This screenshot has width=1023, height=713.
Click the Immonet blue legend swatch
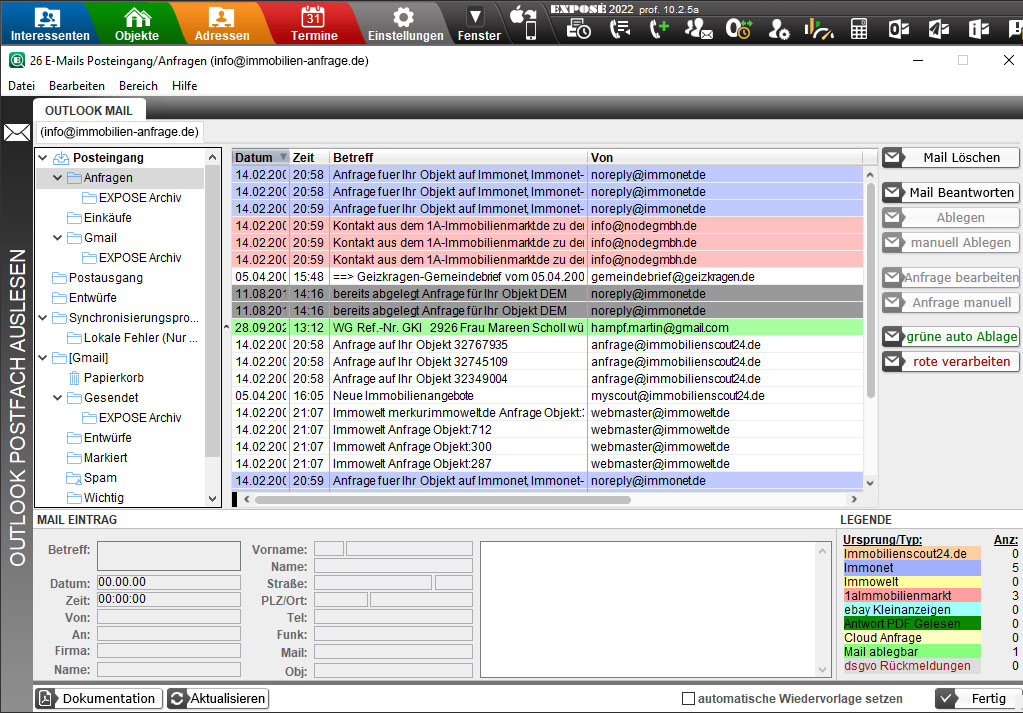click(910, 567)
